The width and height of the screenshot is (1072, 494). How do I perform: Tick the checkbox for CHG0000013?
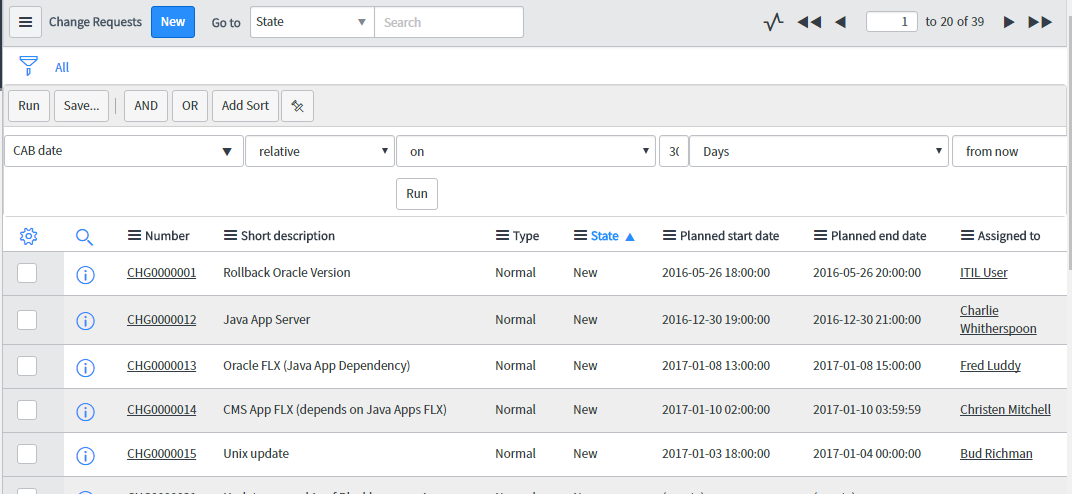[27, 366]
